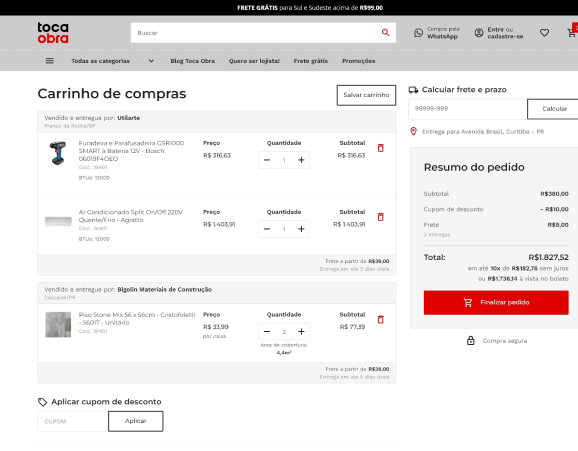Increase quantity of Bosch Furadeira
Screen dimensions: 578x451
[301, 160]
